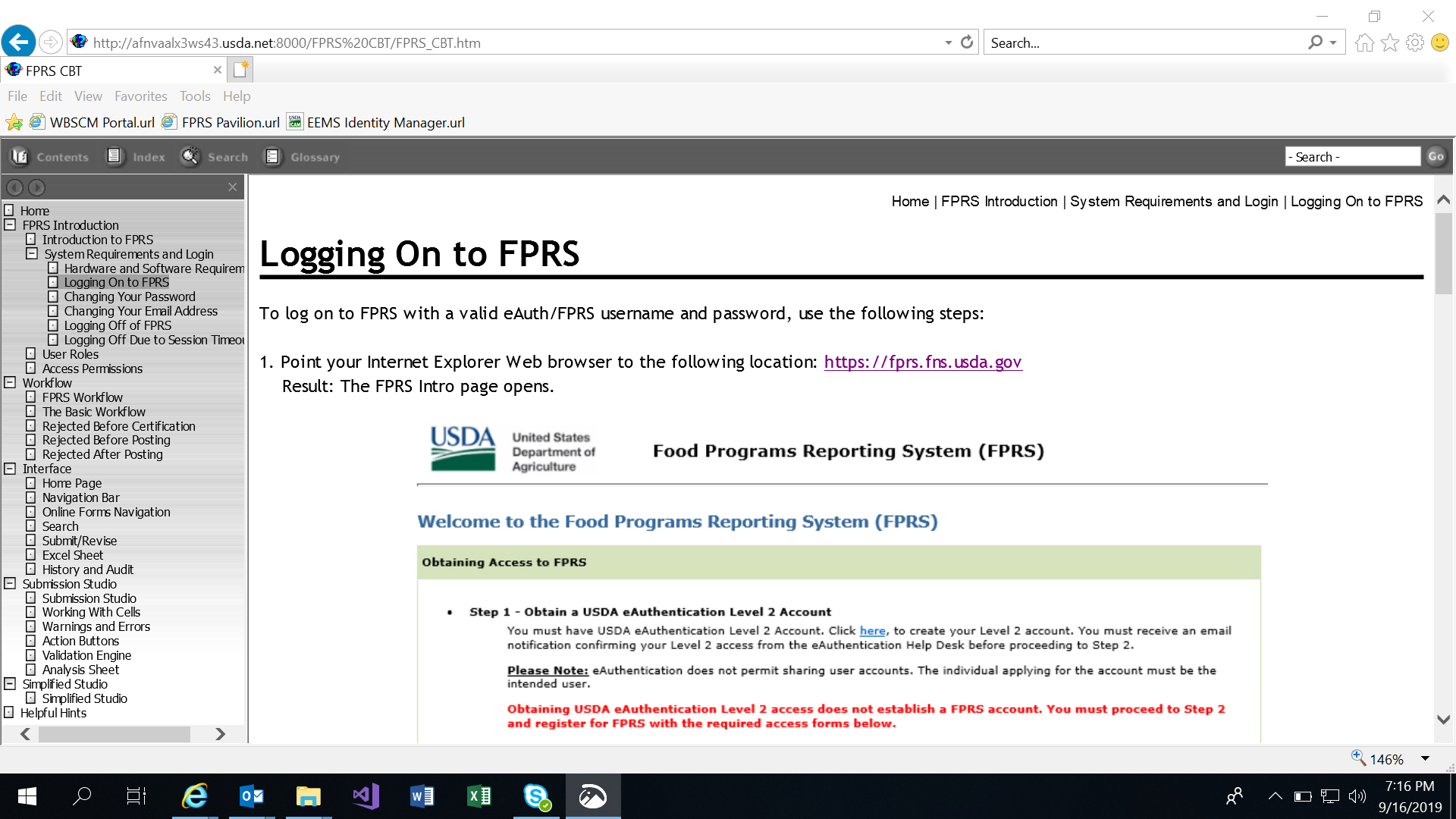
Task: Open the Contents book icon
Action: [20, 156]
